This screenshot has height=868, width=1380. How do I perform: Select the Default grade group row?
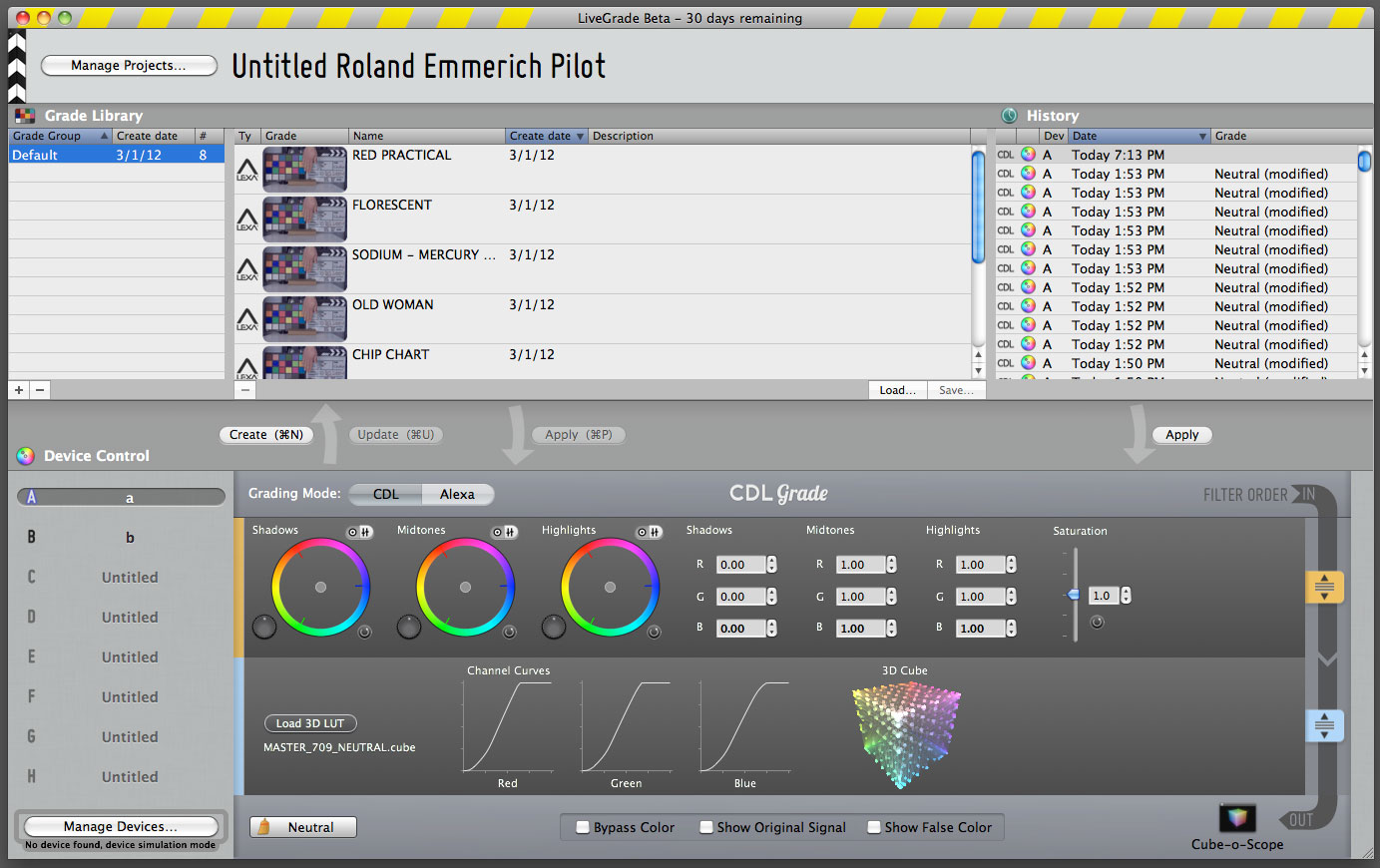(x=116, y=155)
